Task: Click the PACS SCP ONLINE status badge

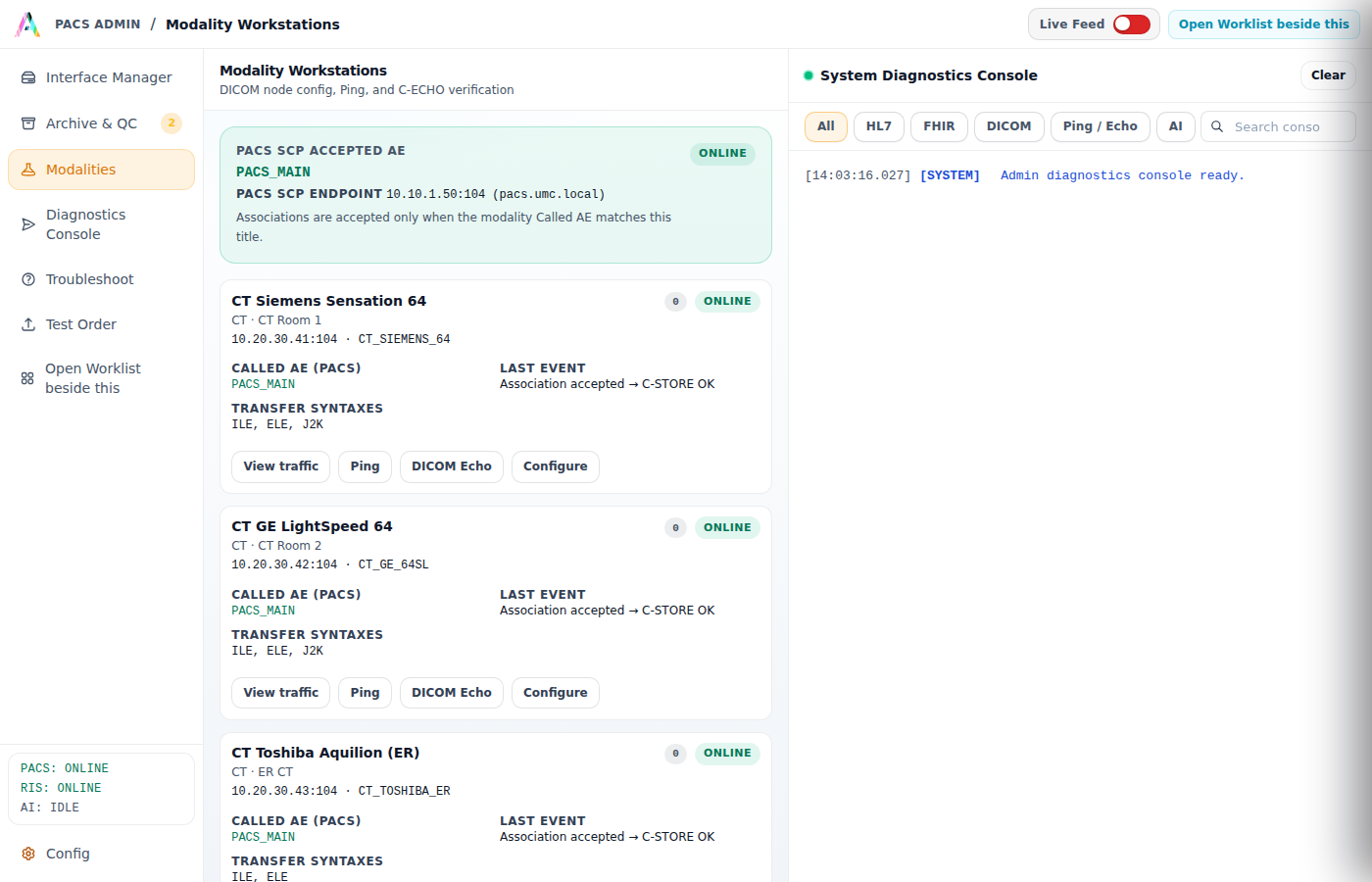Action: 723,153
